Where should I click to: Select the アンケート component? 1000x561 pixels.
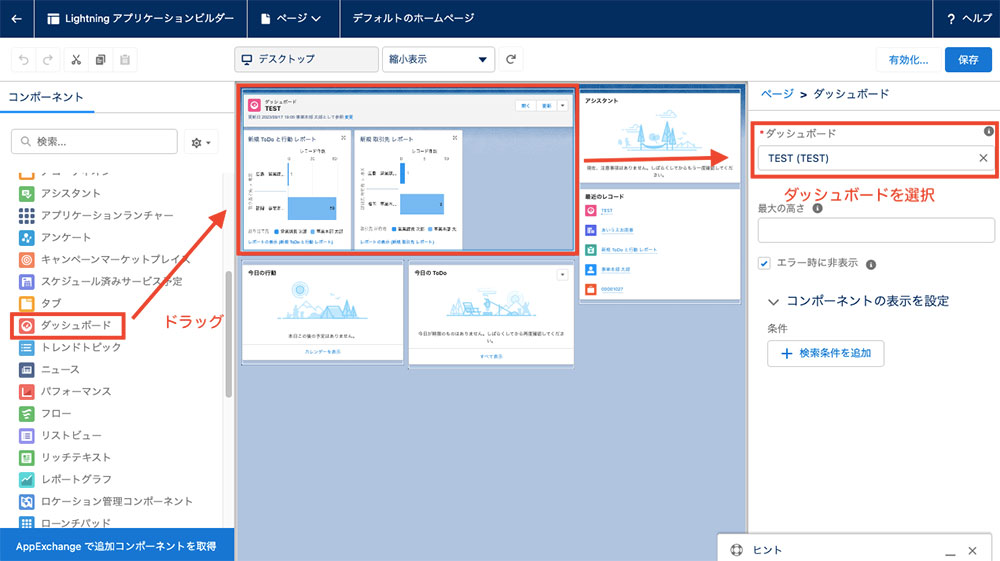(55, 237)
